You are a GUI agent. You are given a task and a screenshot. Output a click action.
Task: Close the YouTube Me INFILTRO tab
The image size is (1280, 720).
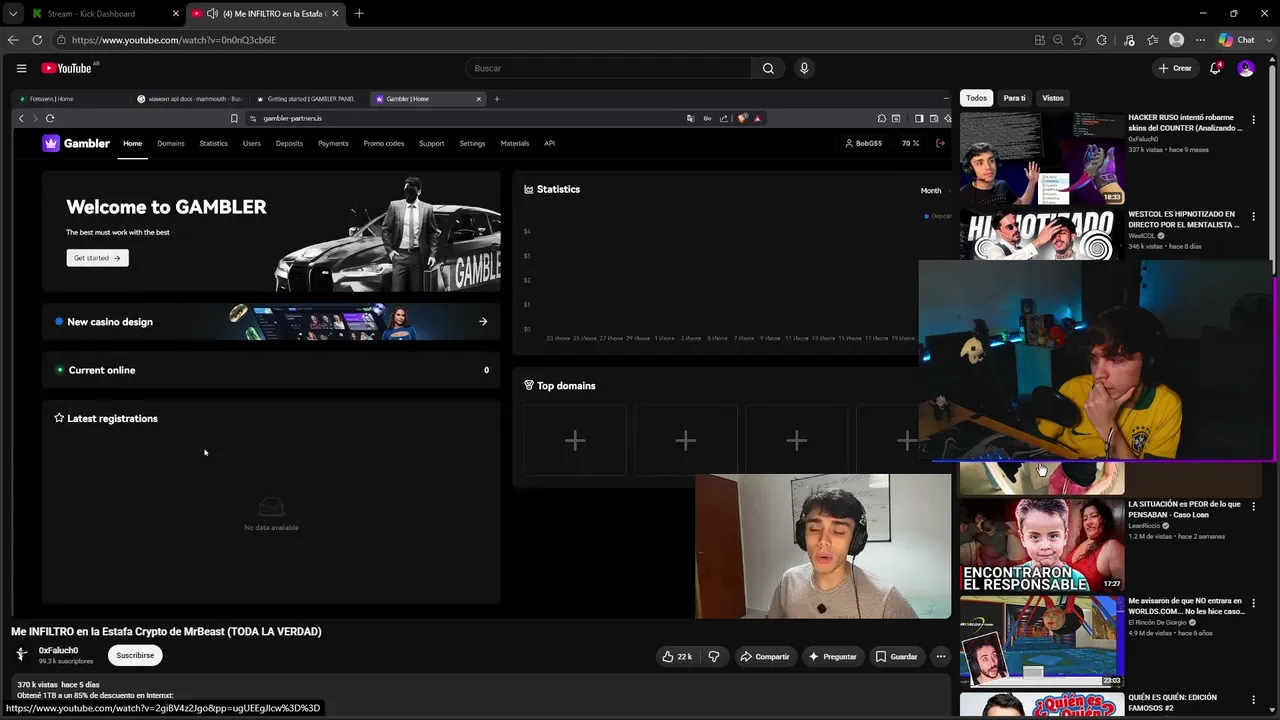(x=335, y=13)
